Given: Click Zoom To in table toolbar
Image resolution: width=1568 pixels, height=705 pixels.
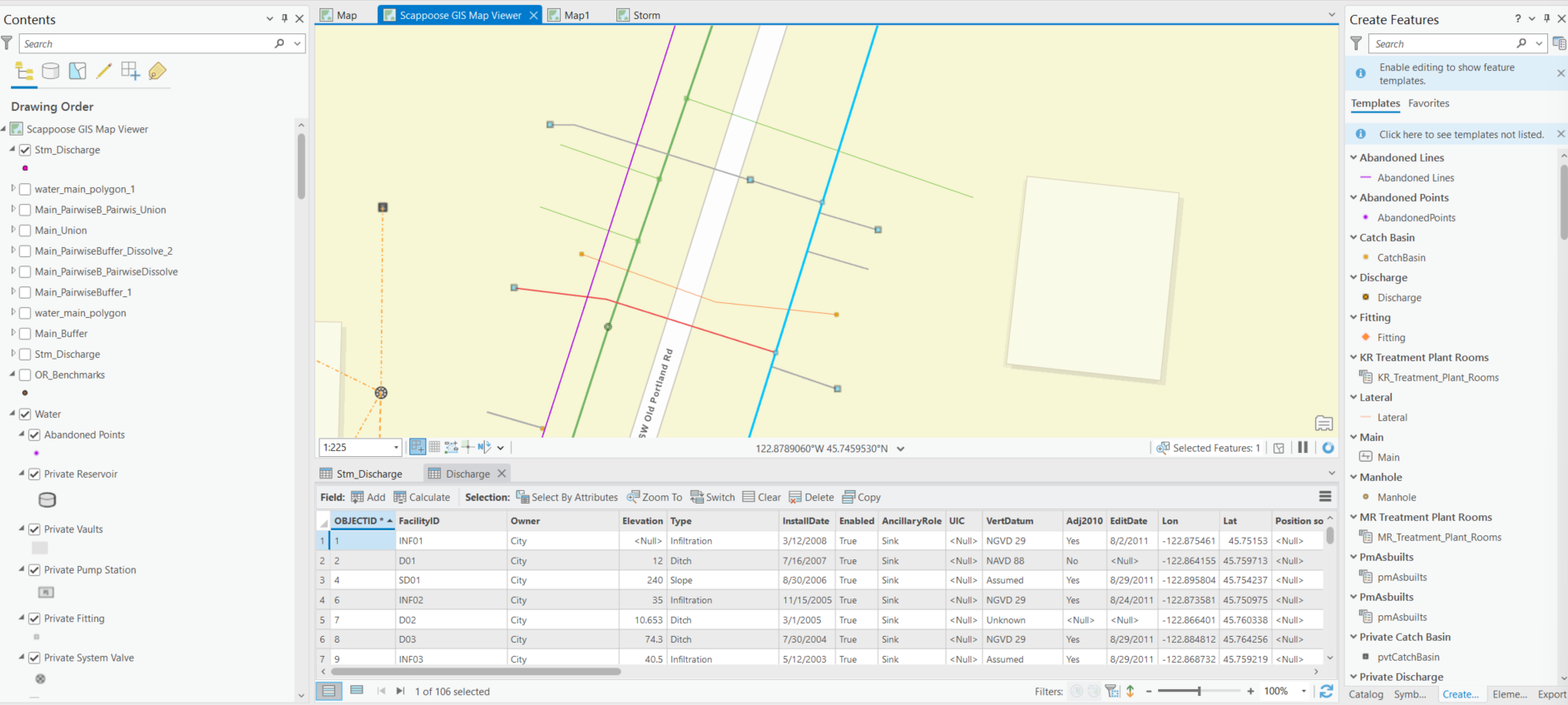Looking at the screenshot, I should (655, 497).
